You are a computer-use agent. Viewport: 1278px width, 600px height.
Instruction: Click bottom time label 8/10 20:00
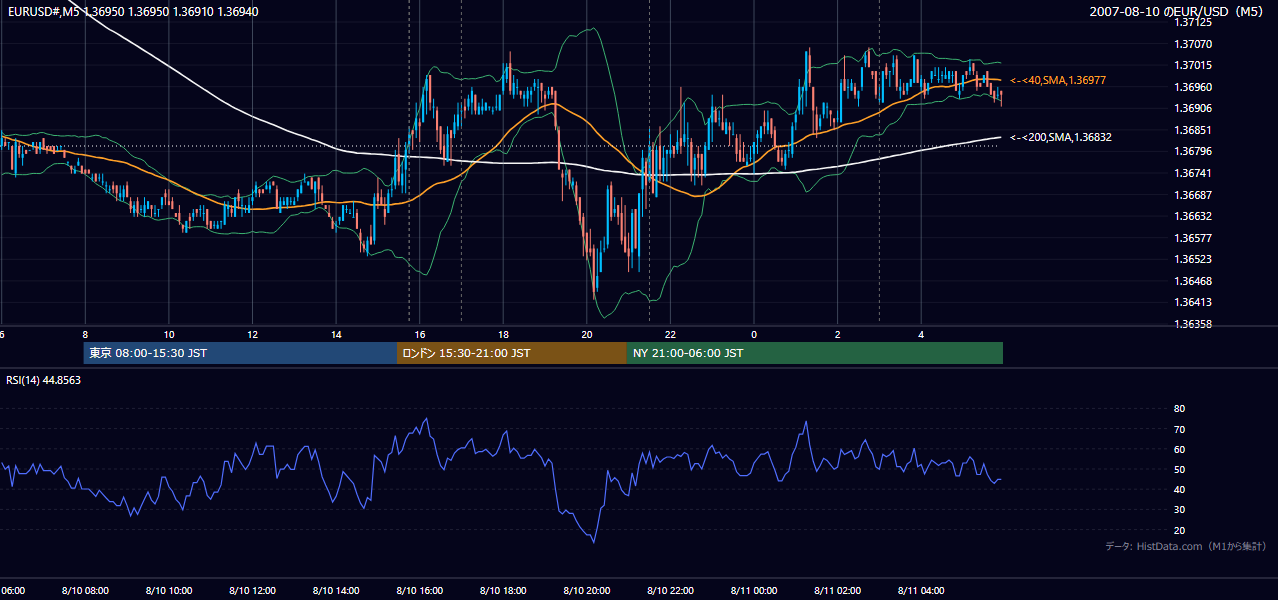click(x=587, y=591)
